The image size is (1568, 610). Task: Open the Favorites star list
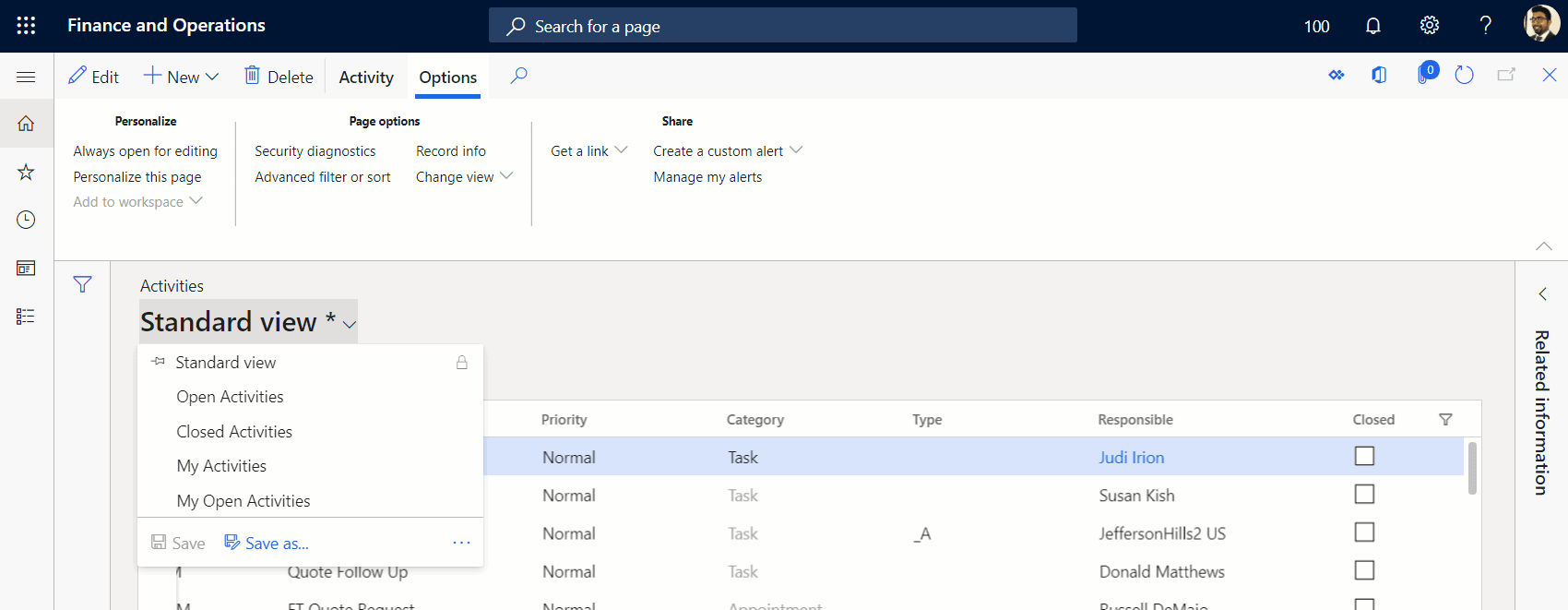pyautogui.click(x=26, y=172)
